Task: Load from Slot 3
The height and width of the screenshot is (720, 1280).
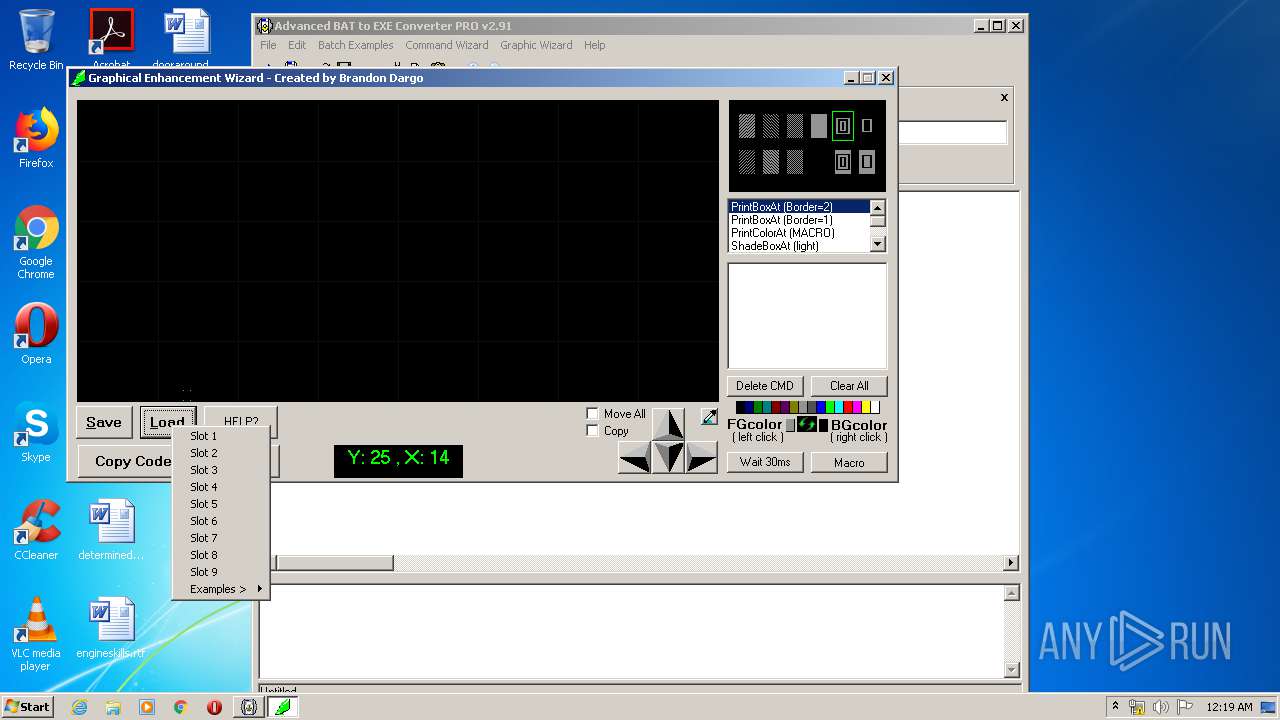Action: point(221,470)
